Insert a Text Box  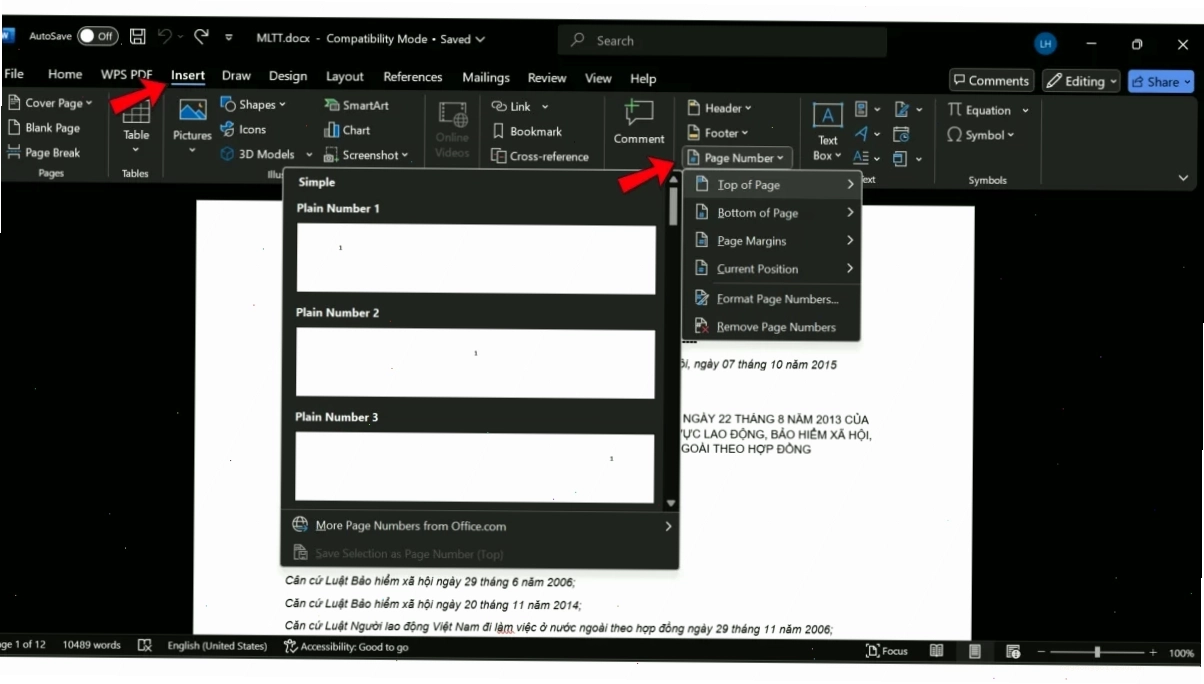827,132
